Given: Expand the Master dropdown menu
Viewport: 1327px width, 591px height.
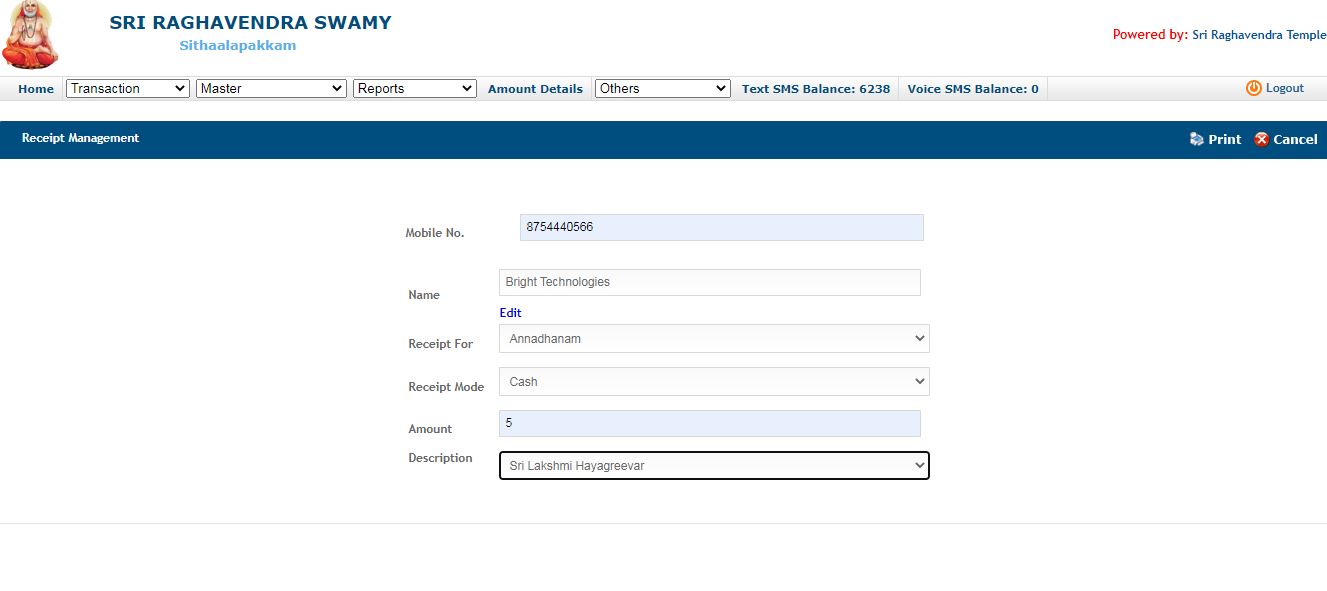Looking at the screenshot, I should point(271,88).
